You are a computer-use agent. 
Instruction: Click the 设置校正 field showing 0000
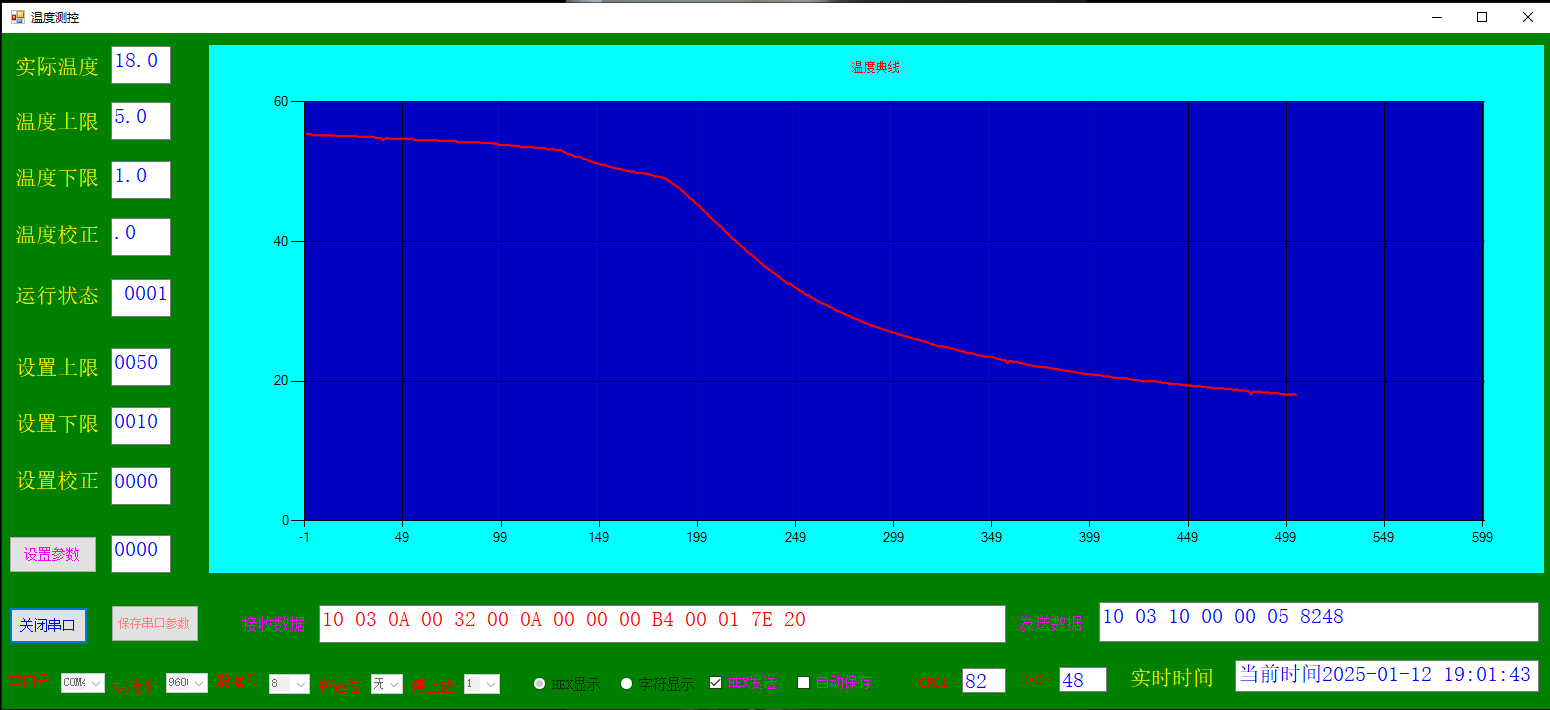pos(141,486)
